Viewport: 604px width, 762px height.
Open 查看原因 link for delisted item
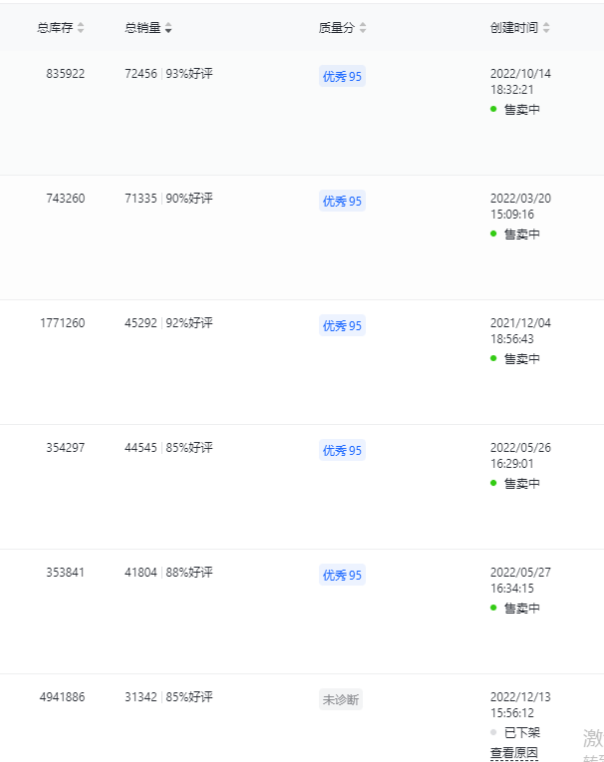point(514,752)
